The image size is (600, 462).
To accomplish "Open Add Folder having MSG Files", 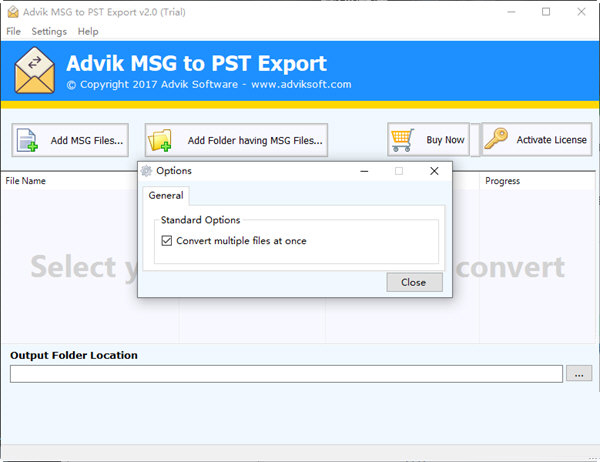I will coord(236,140).
